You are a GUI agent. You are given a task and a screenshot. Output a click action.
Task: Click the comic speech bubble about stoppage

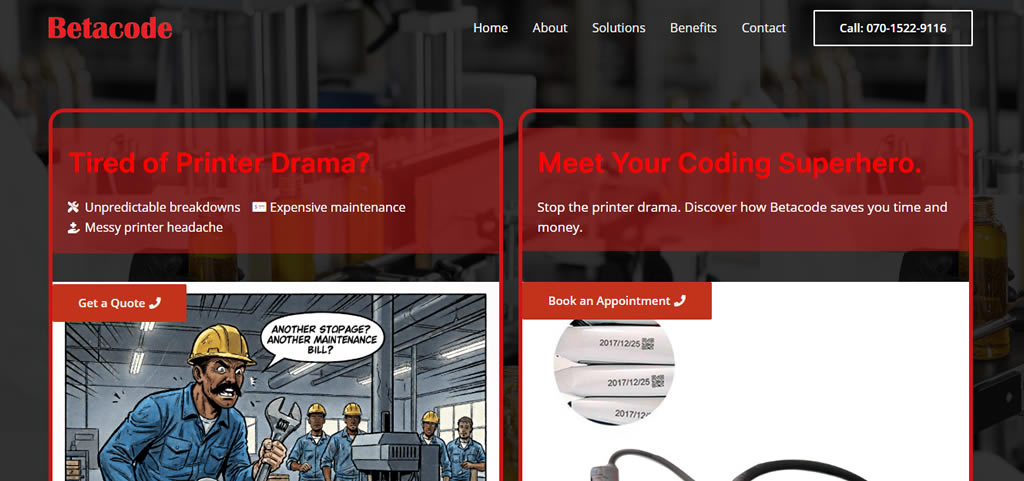pos(323,340)
